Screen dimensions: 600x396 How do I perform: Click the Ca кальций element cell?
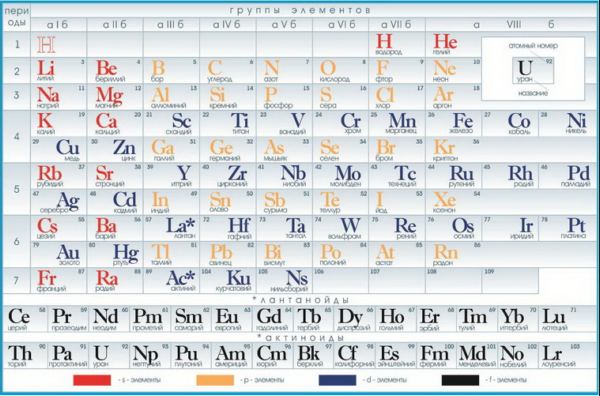(x=115, y=123)
